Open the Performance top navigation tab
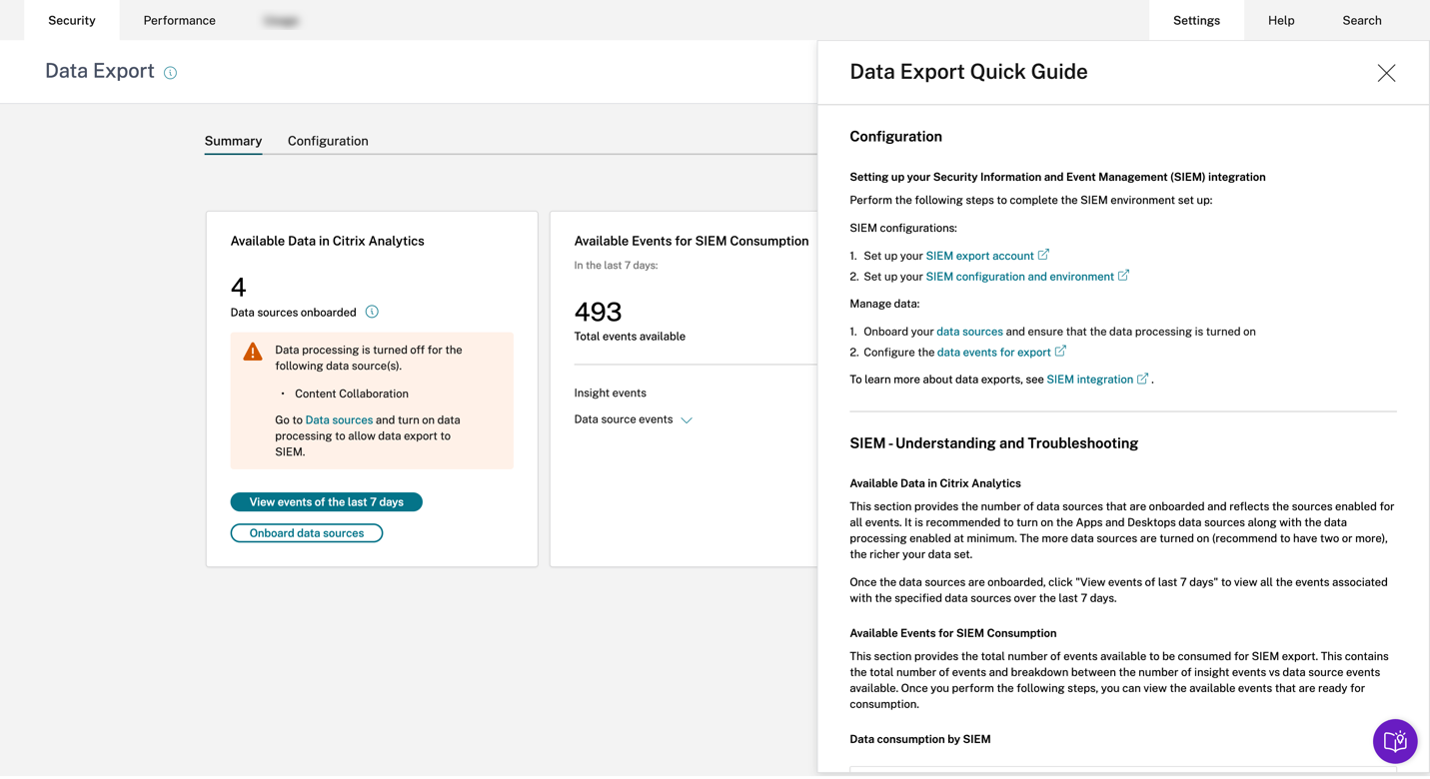Image resolution: width=1430 pixels, height=779 pixels. [179, 20]
